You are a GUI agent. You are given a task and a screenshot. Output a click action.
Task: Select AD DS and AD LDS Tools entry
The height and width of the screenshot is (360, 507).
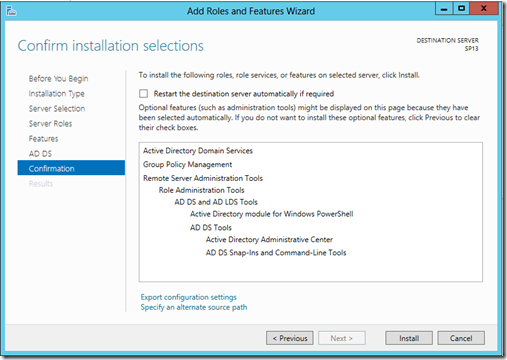[216, 202]
